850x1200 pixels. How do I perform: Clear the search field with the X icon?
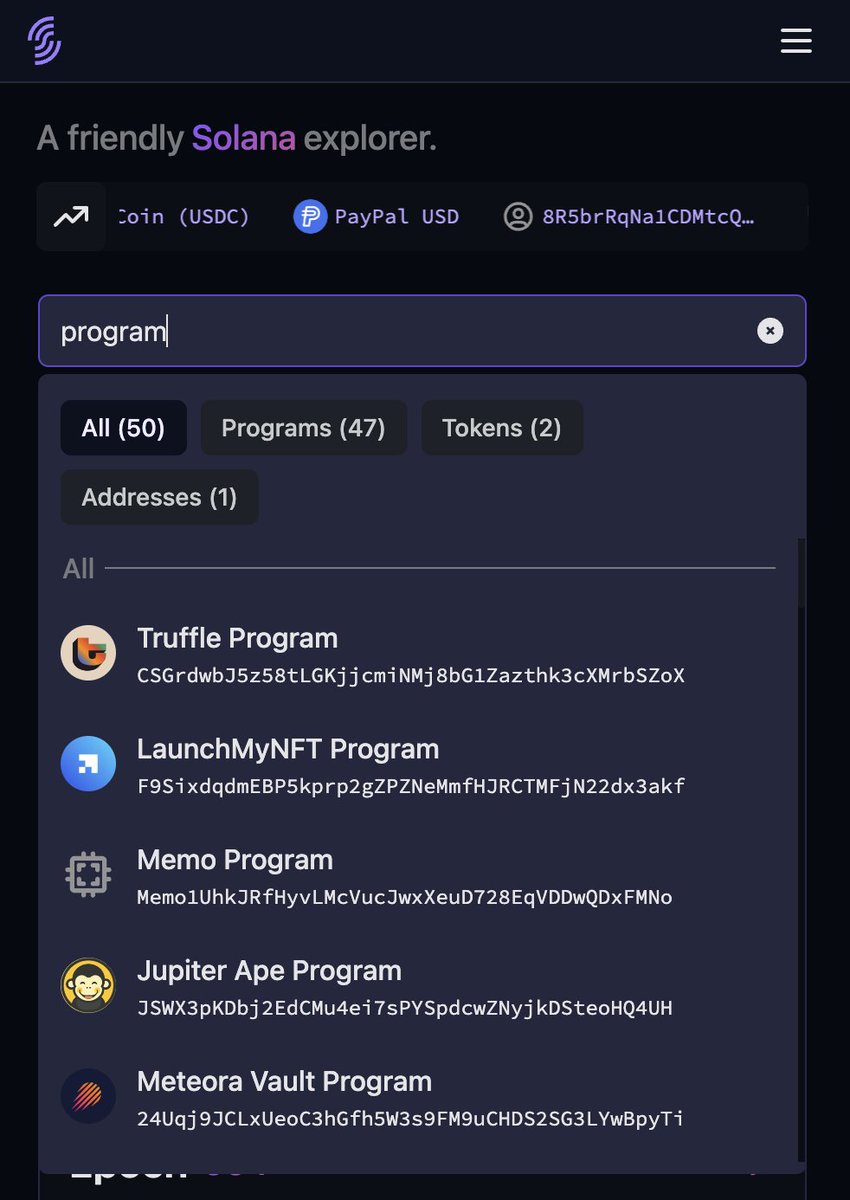tap(770, 331)
